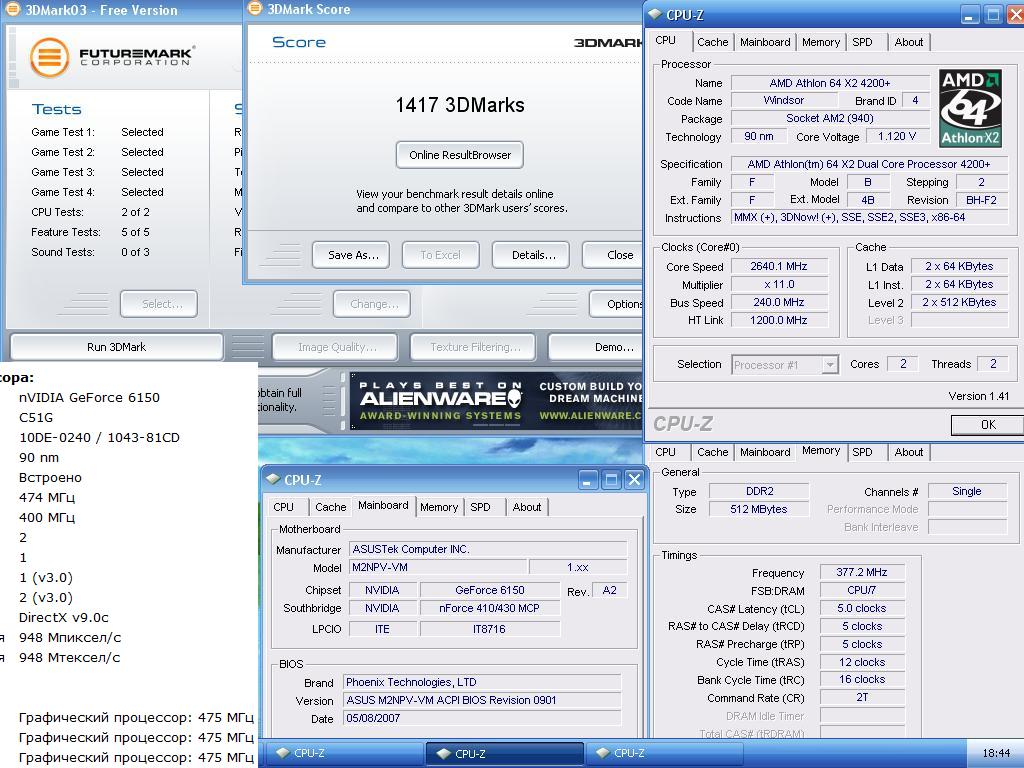This screenshot has height=768, width=1024.
Task: Click the title icon of the Mainboard CPU-Z window
Action: point(272,479)
